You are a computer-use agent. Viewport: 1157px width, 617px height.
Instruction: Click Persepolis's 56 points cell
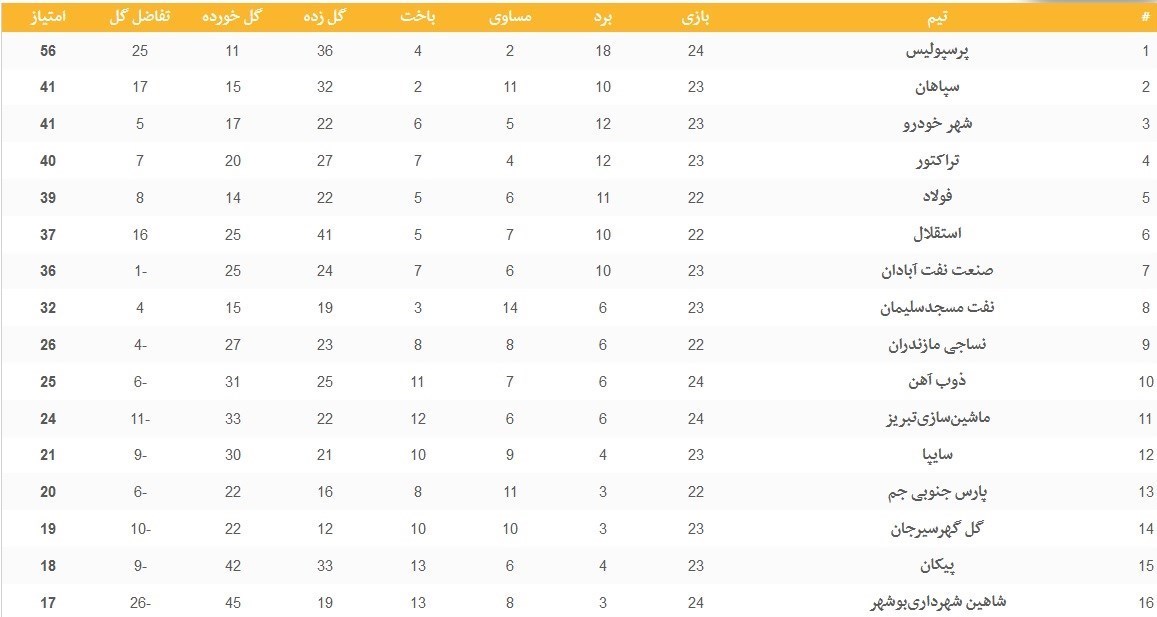48,51
